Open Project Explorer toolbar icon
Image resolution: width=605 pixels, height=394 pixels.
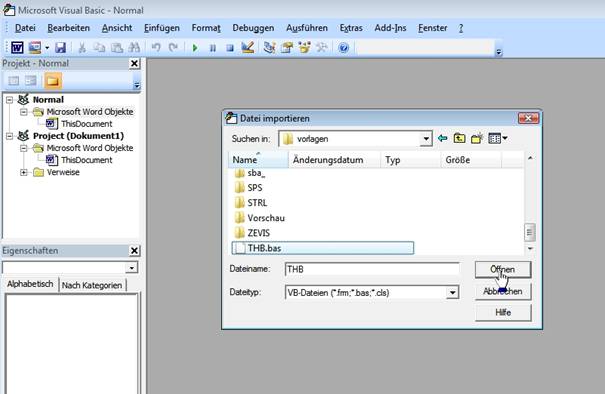[x=269, y=48]
